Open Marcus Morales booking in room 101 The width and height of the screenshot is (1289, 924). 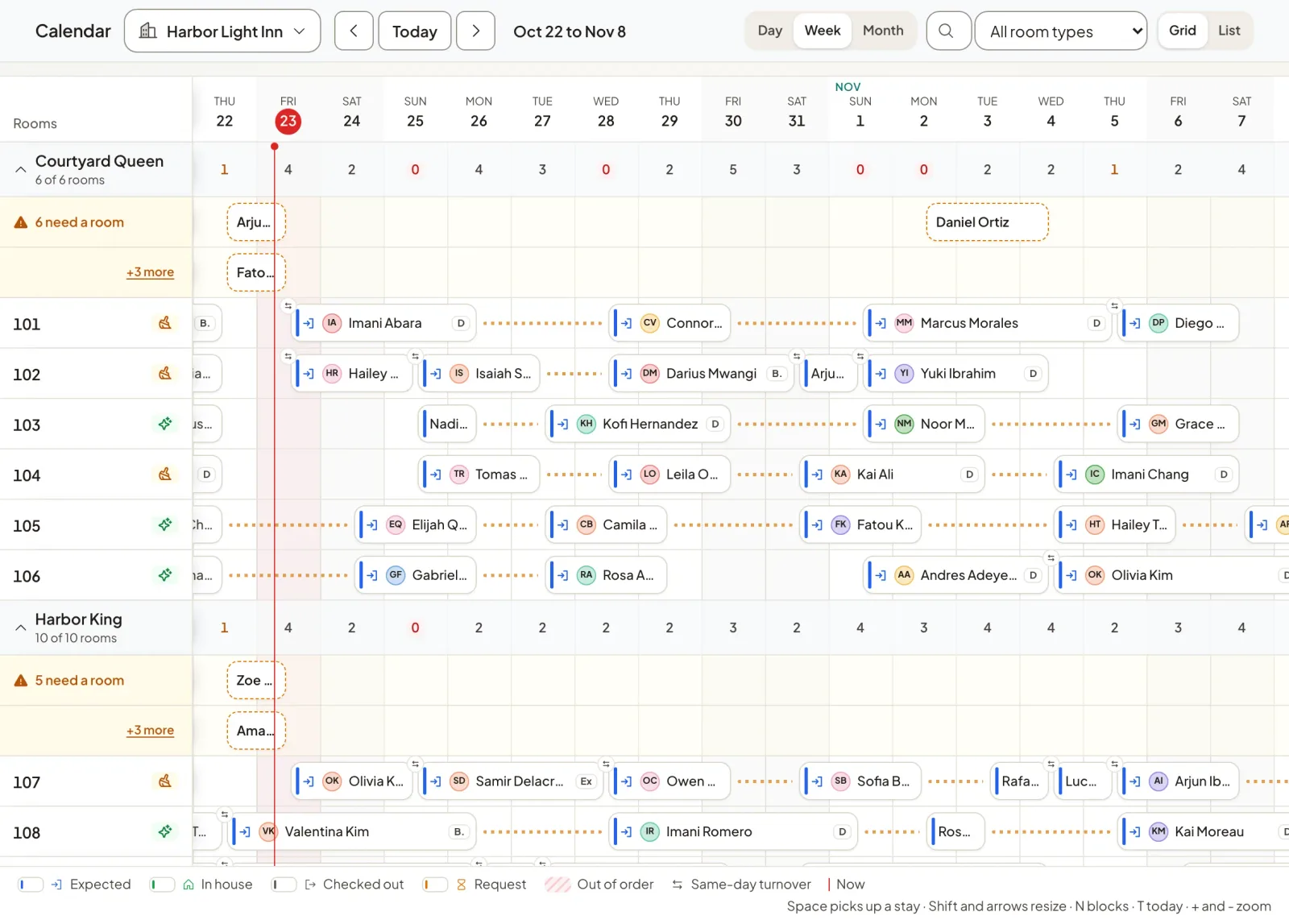click(x=987, y=323)
